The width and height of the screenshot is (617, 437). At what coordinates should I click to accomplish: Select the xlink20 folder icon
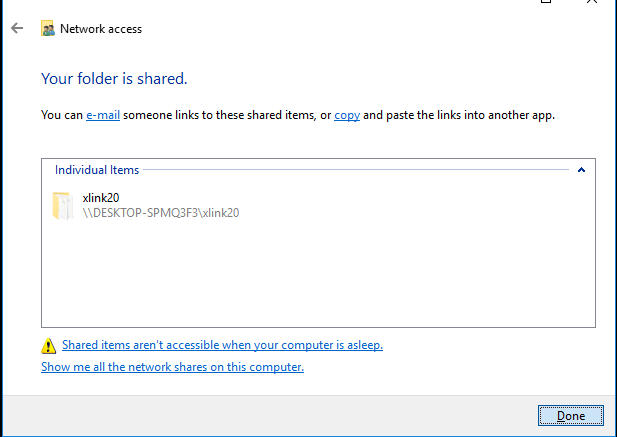coord(63,205)
